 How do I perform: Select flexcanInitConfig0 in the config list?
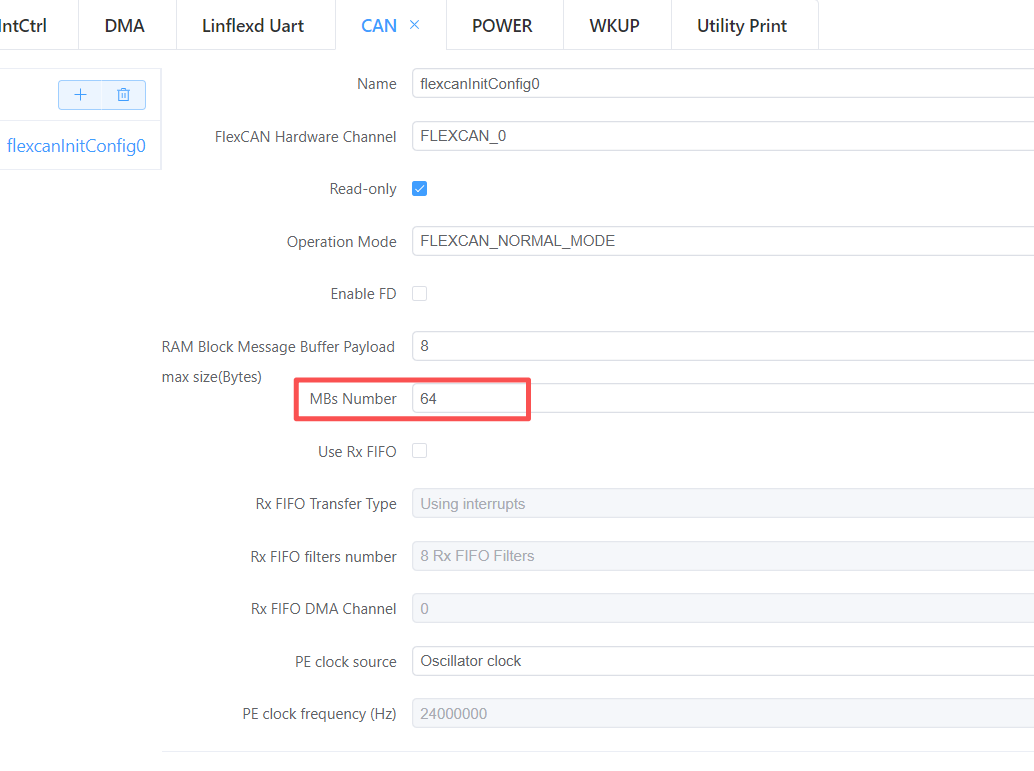(x=76, y=146)
